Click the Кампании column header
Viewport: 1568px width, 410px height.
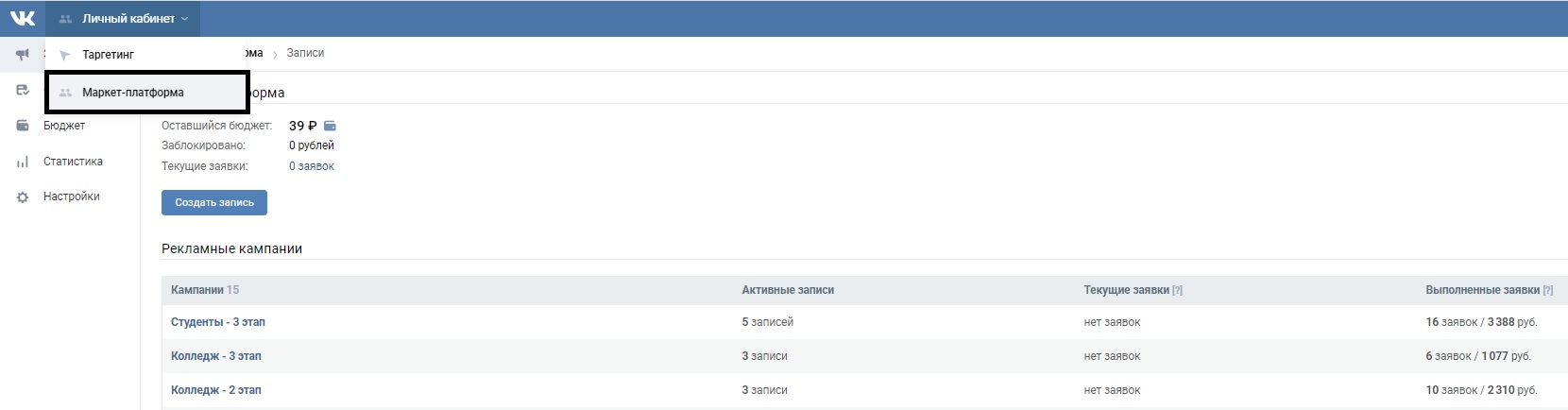[x=205, y=290]
